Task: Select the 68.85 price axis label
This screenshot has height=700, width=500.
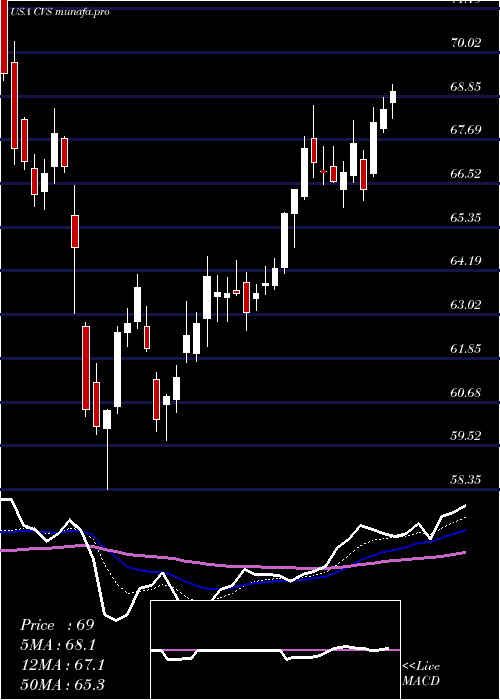Action: click(x=466, y=86)
